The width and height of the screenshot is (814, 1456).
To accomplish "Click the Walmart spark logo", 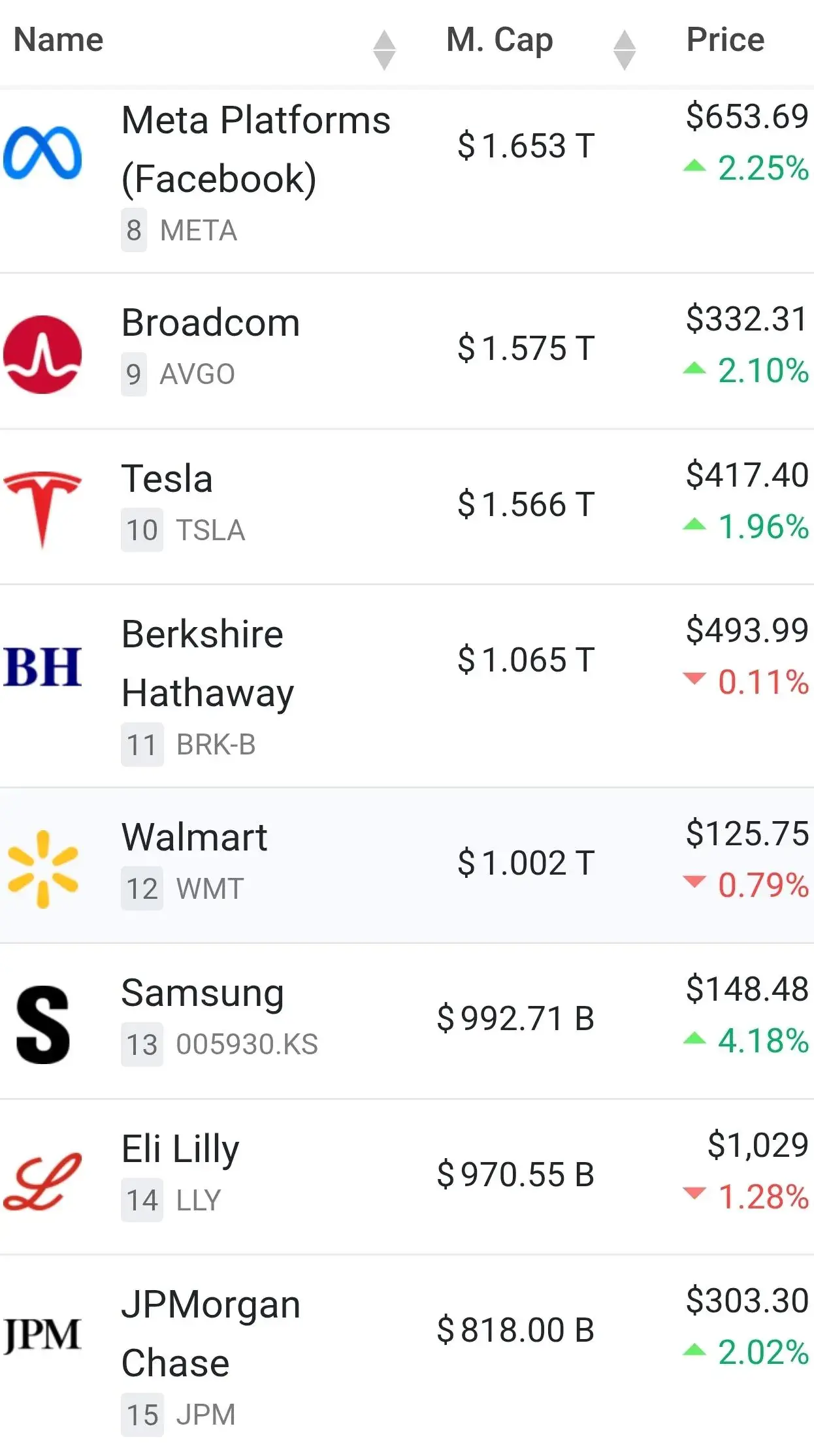I will (x=42, y=869).
